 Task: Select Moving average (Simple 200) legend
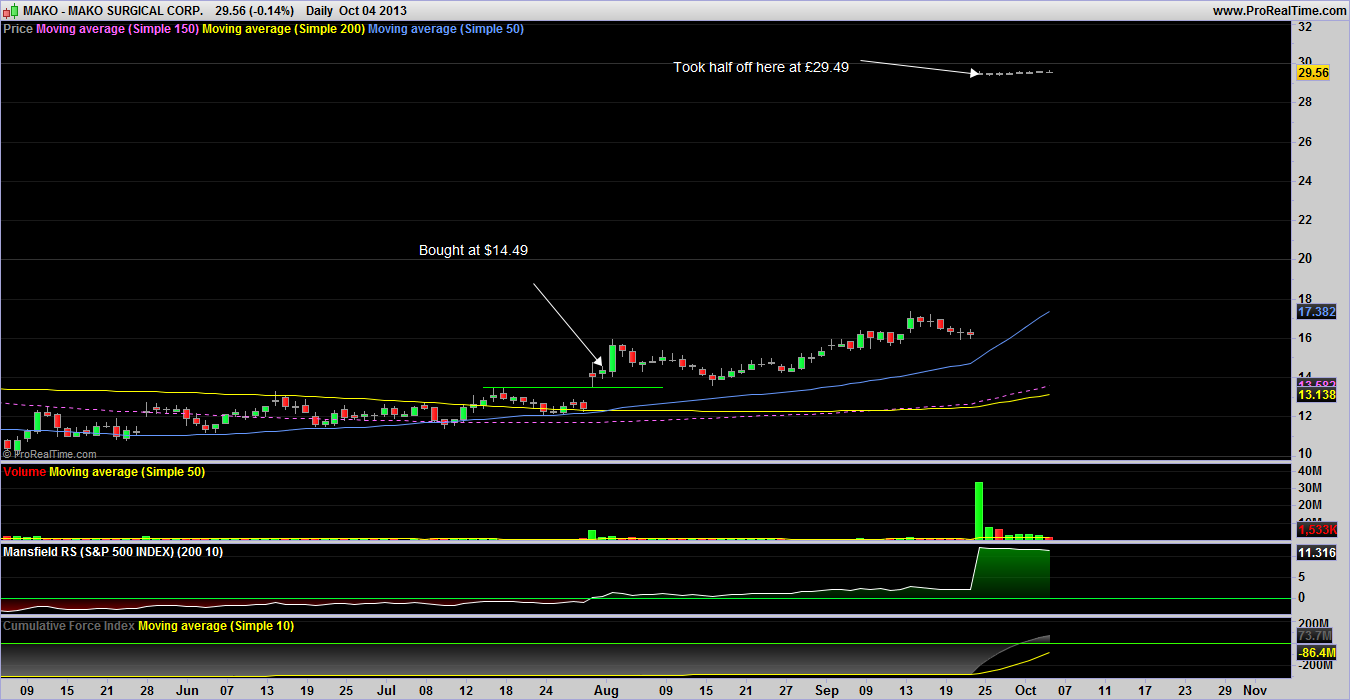284,29
